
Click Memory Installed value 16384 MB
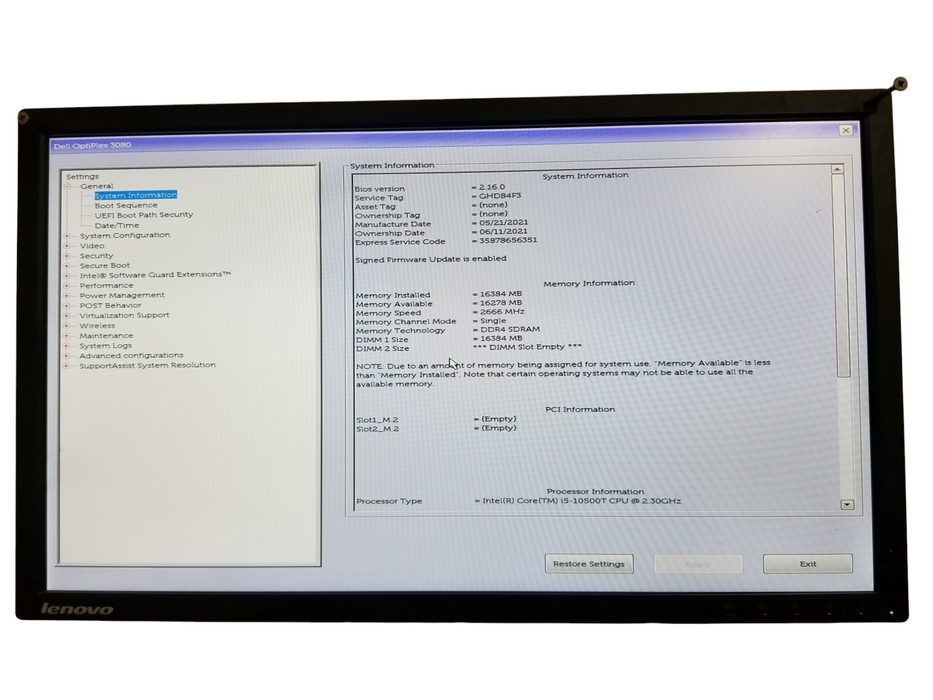501,294
